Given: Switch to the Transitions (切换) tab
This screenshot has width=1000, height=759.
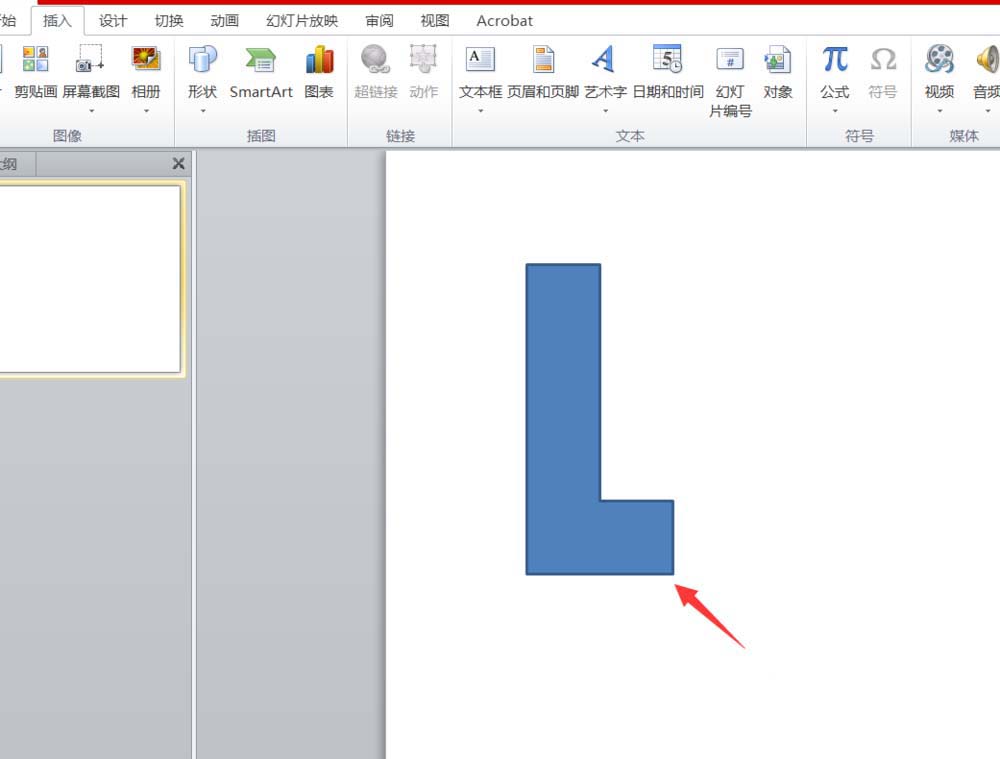Looking at the screenshot, I should click(169, 21).
